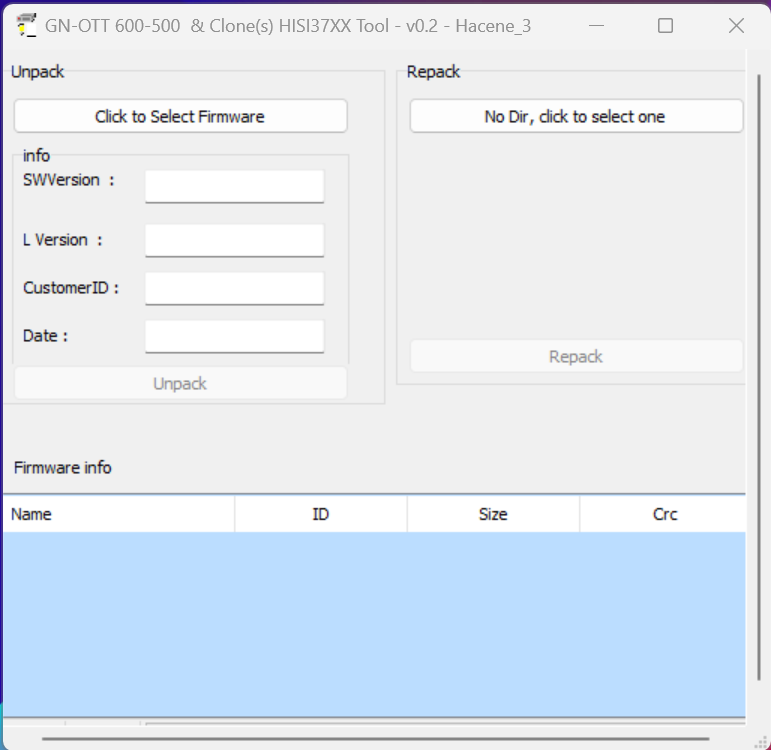The width and height of the screenshot is (771, 750).
Task: Click the Firmware info label
Action: (63, 468)
